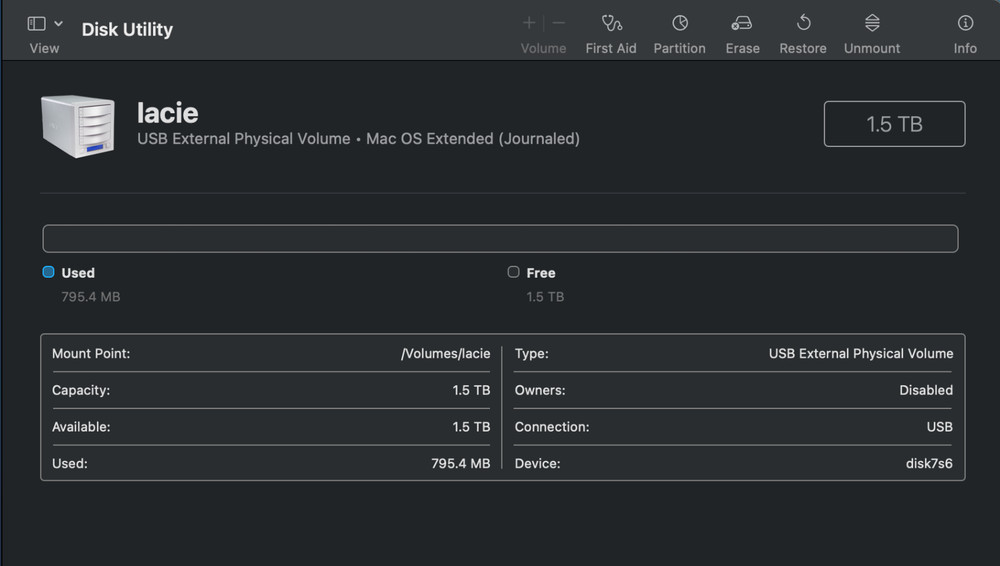Click the Connection value USB

[x=939, y=427]
